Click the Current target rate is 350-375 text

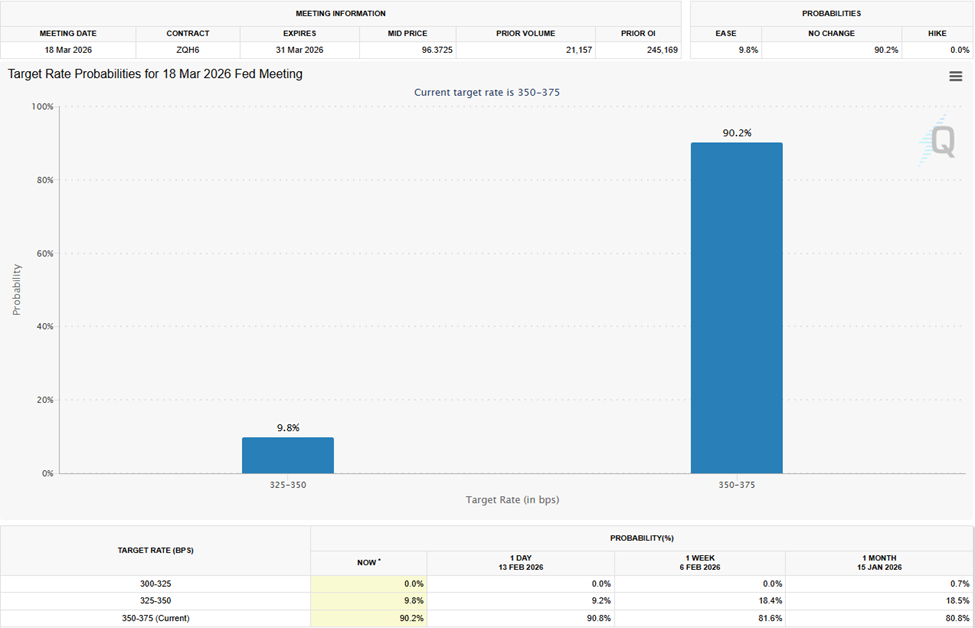coord(488,91)
